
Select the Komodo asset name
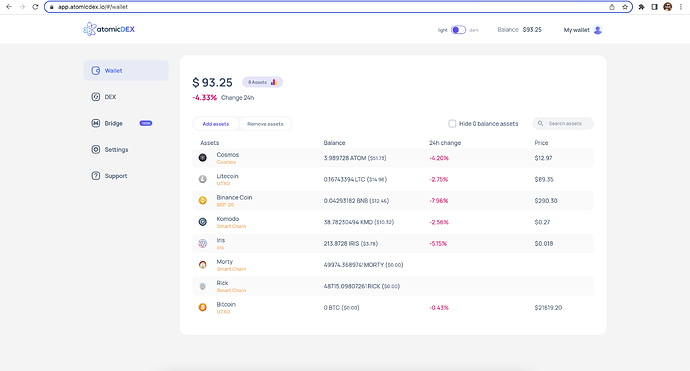(228, 219)
